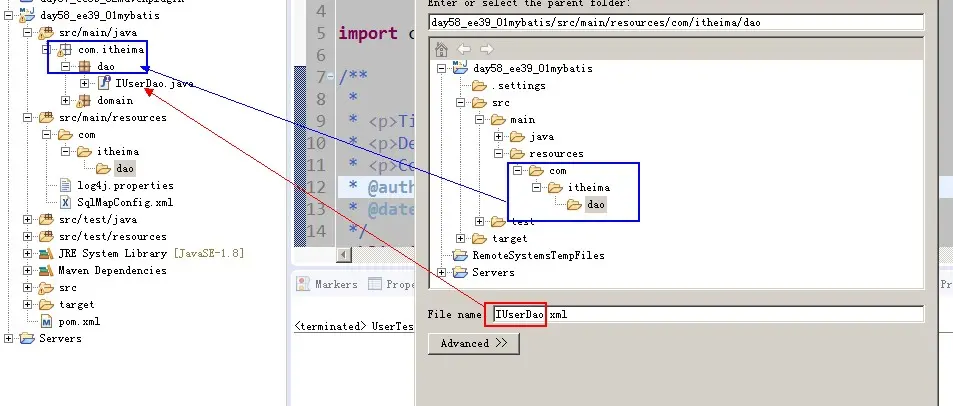Click the domain package icon in Package Explorer

coord(84,101)
